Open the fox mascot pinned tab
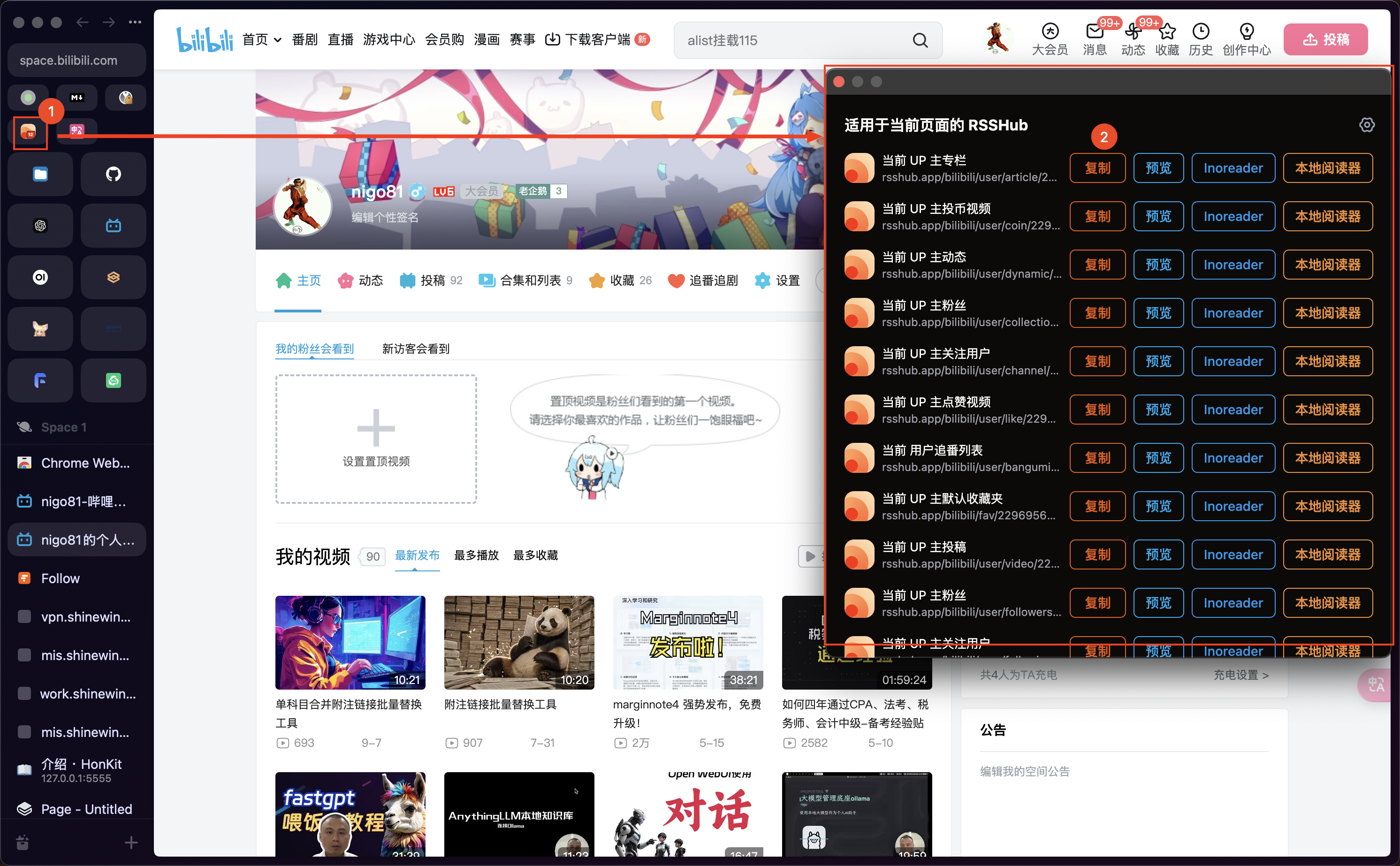Image resolution: width=1400 pixels, height=866 pixels. pos(40,329)
